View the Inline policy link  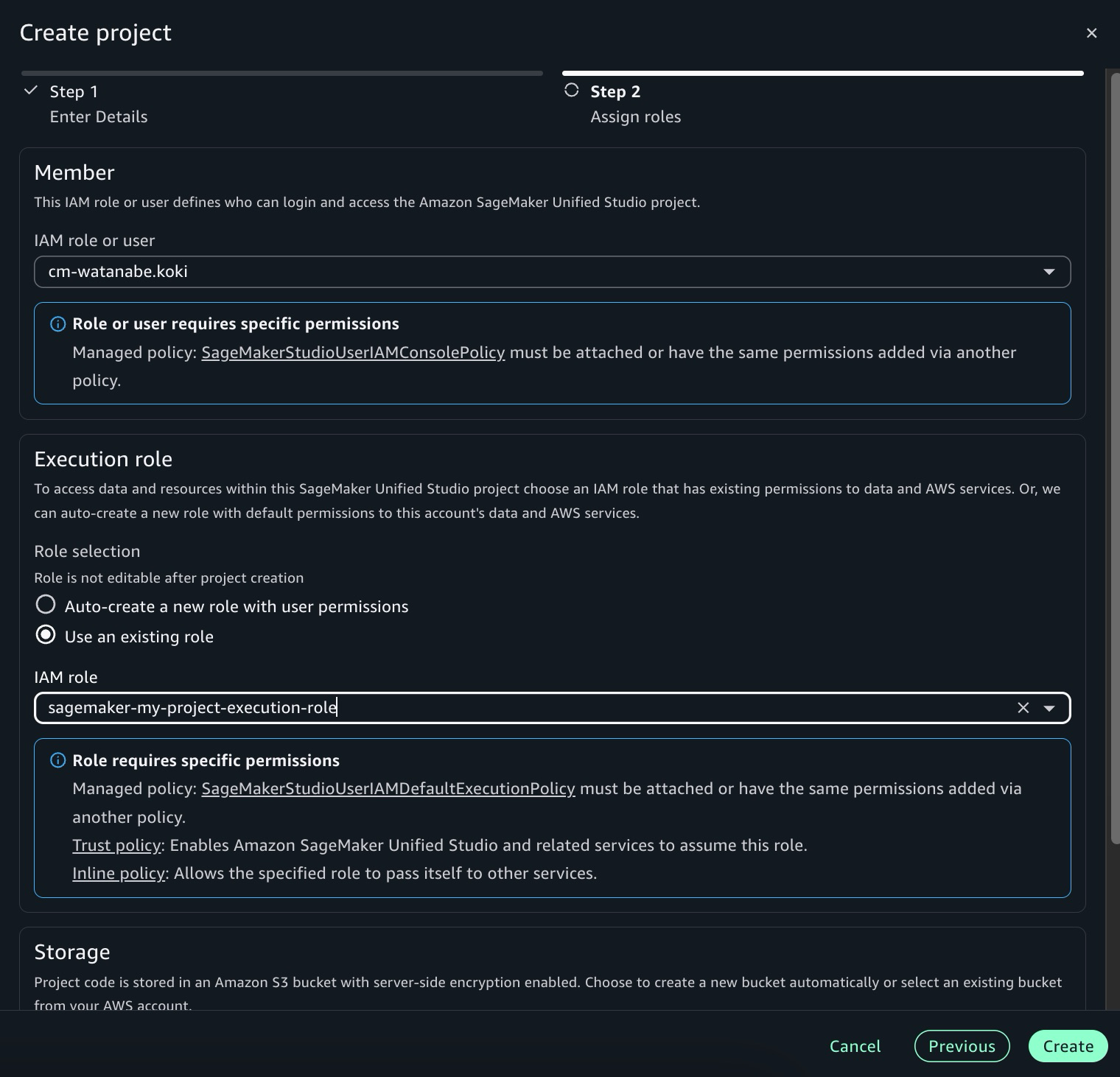(x=118, y=874)
